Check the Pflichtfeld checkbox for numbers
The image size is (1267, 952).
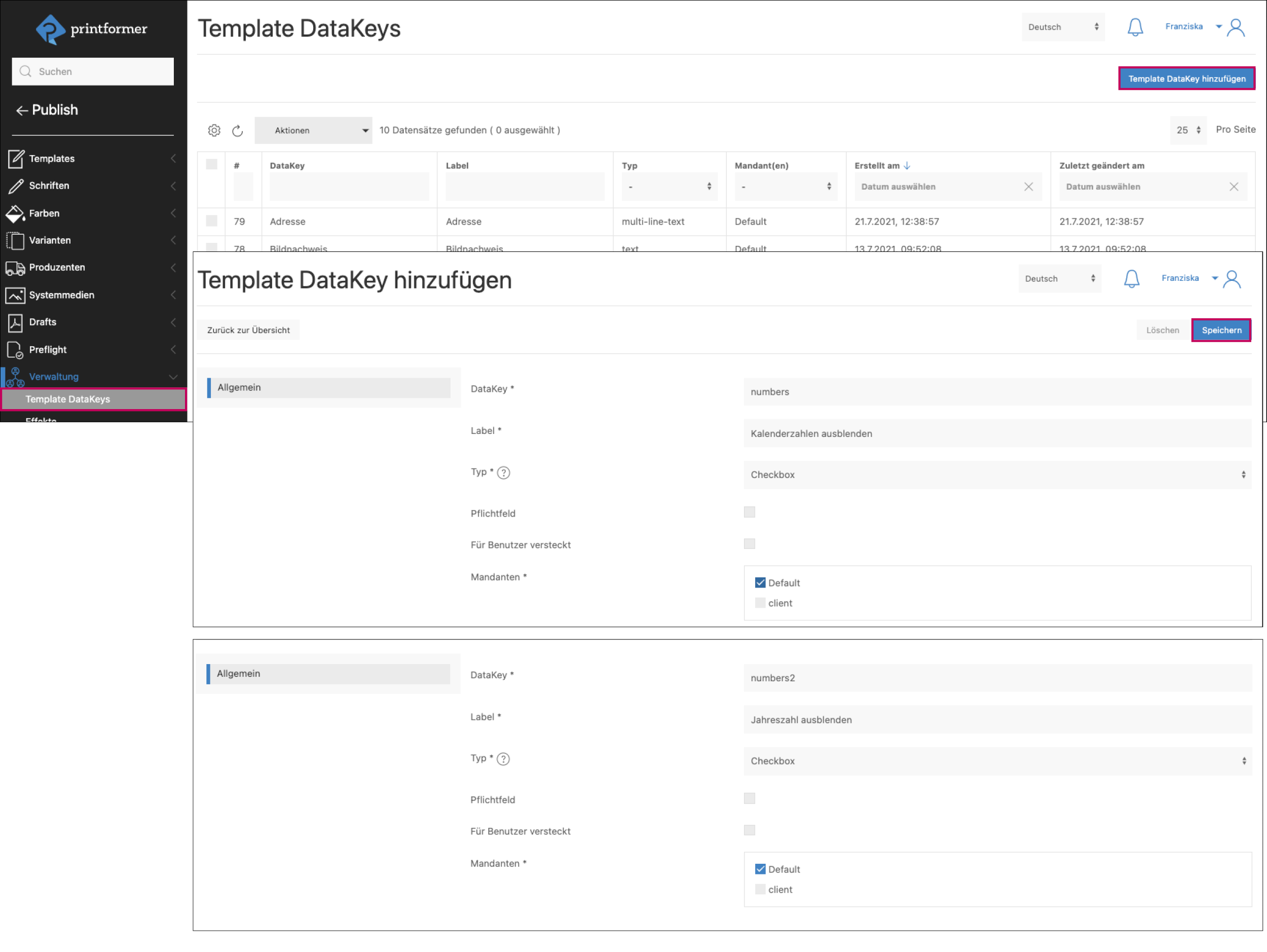749,512
